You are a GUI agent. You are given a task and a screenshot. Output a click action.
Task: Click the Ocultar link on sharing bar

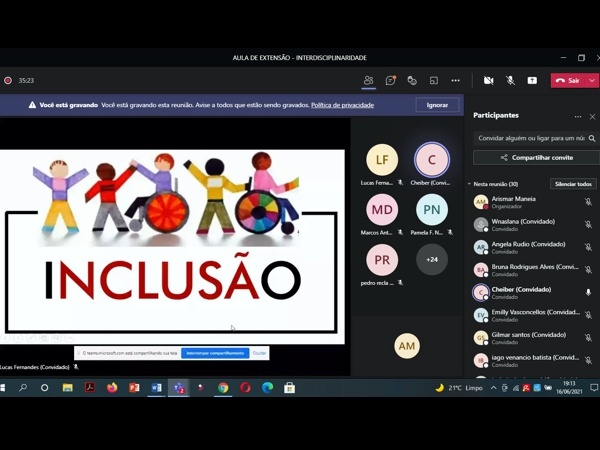click(259, 353)
